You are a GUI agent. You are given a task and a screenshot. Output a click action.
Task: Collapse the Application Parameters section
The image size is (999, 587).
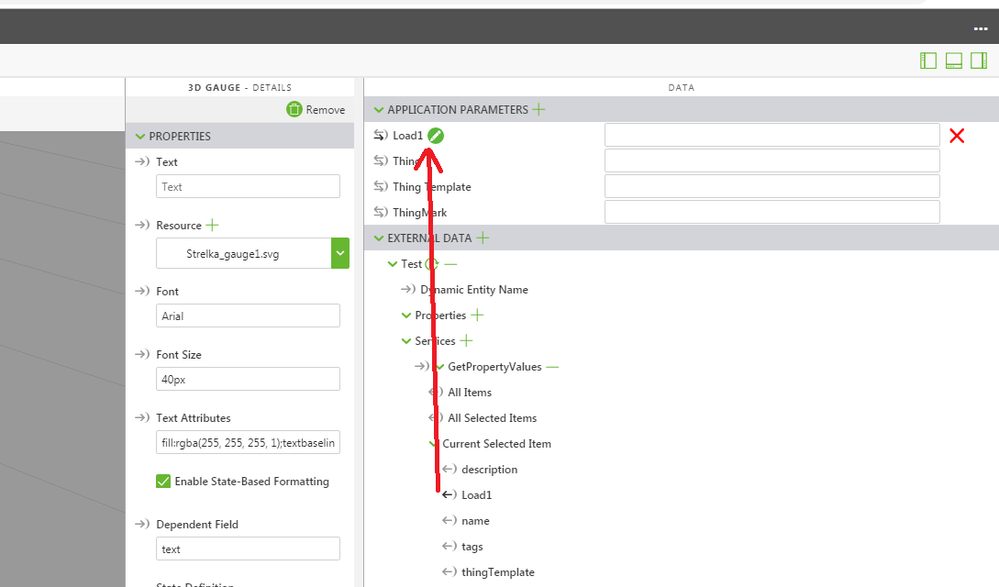pyautogui.click(x=379, y=110)
